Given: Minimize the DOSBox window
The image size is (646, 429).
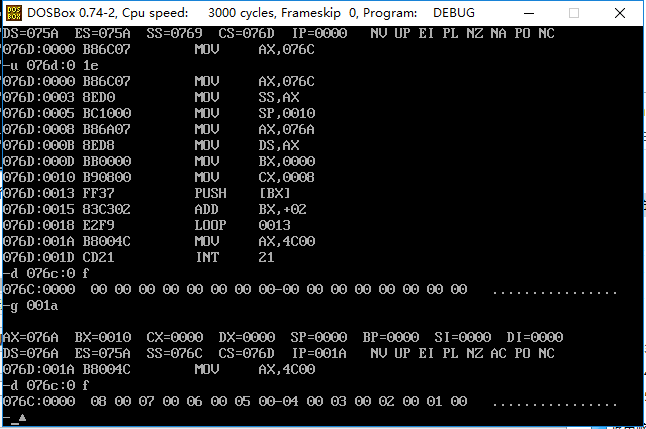Looking at the screenshot, I should (529, 13).
